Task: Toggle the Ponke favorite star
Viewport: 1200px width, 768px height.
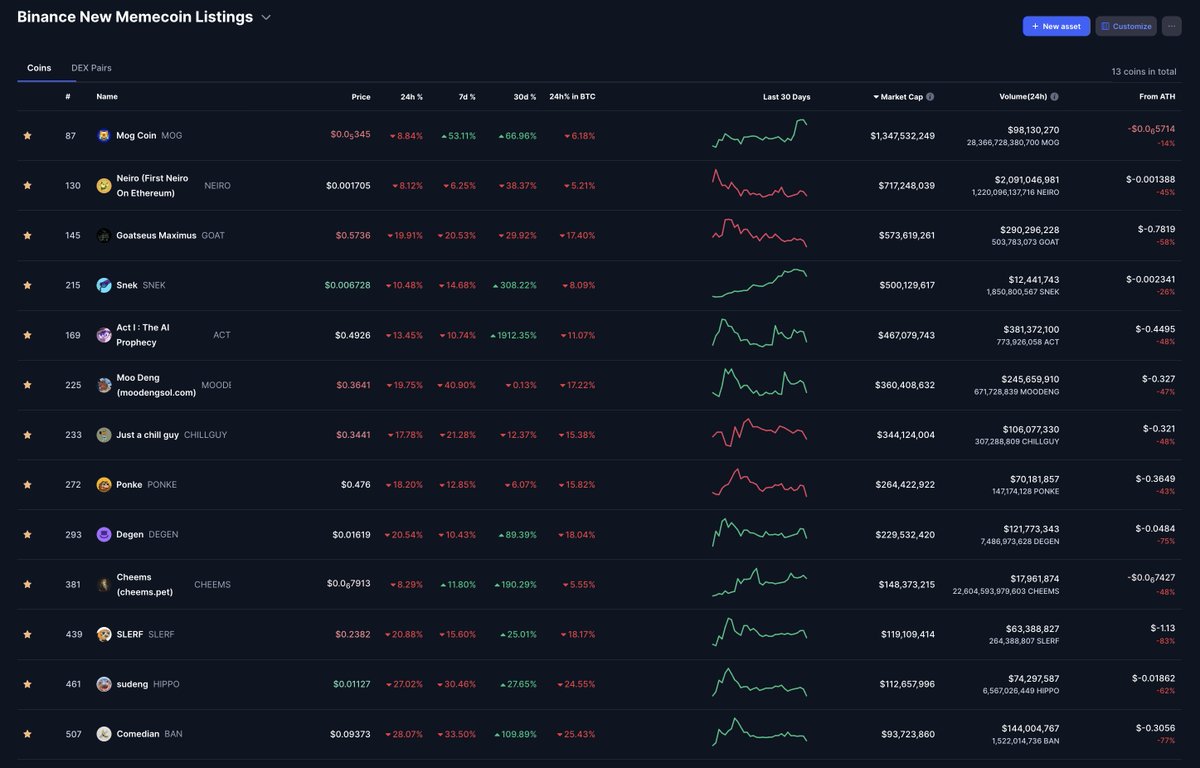Action: (x=27, y=485)
